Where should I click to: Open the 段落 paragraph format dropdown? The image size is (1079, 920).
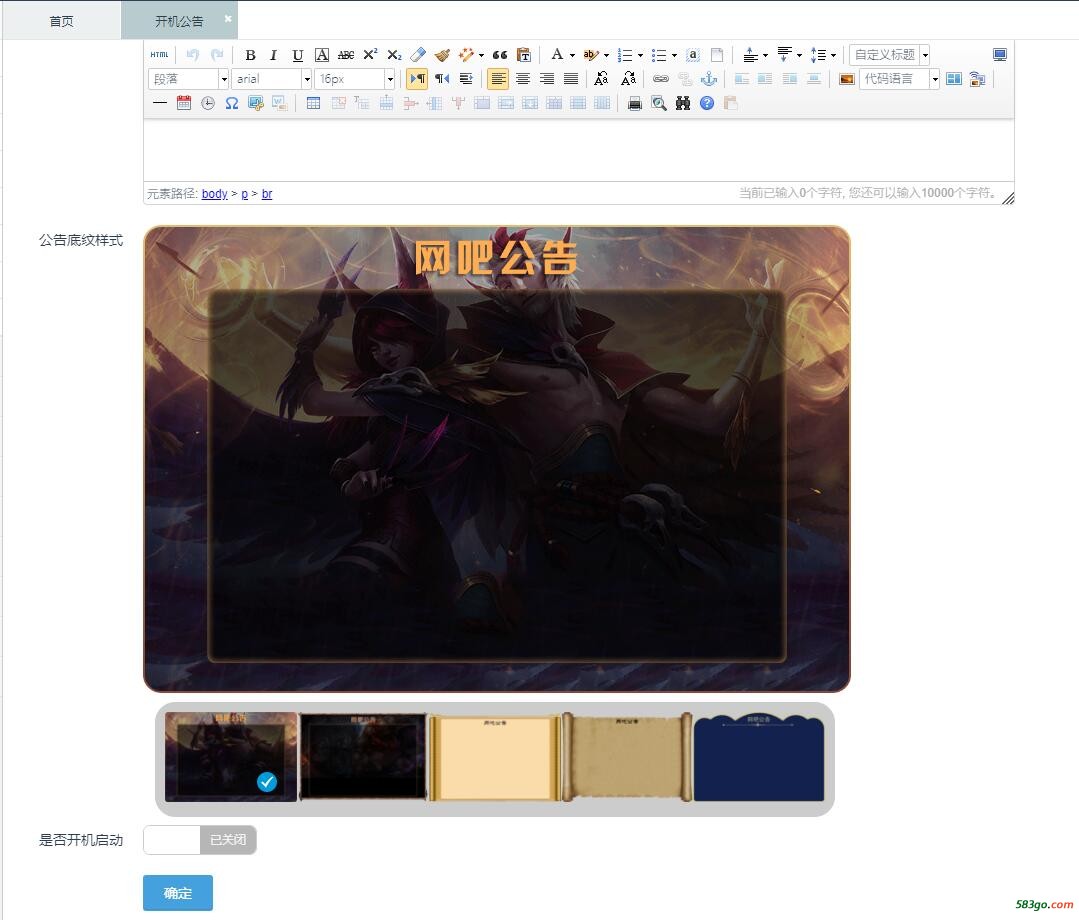pos(188,79)
